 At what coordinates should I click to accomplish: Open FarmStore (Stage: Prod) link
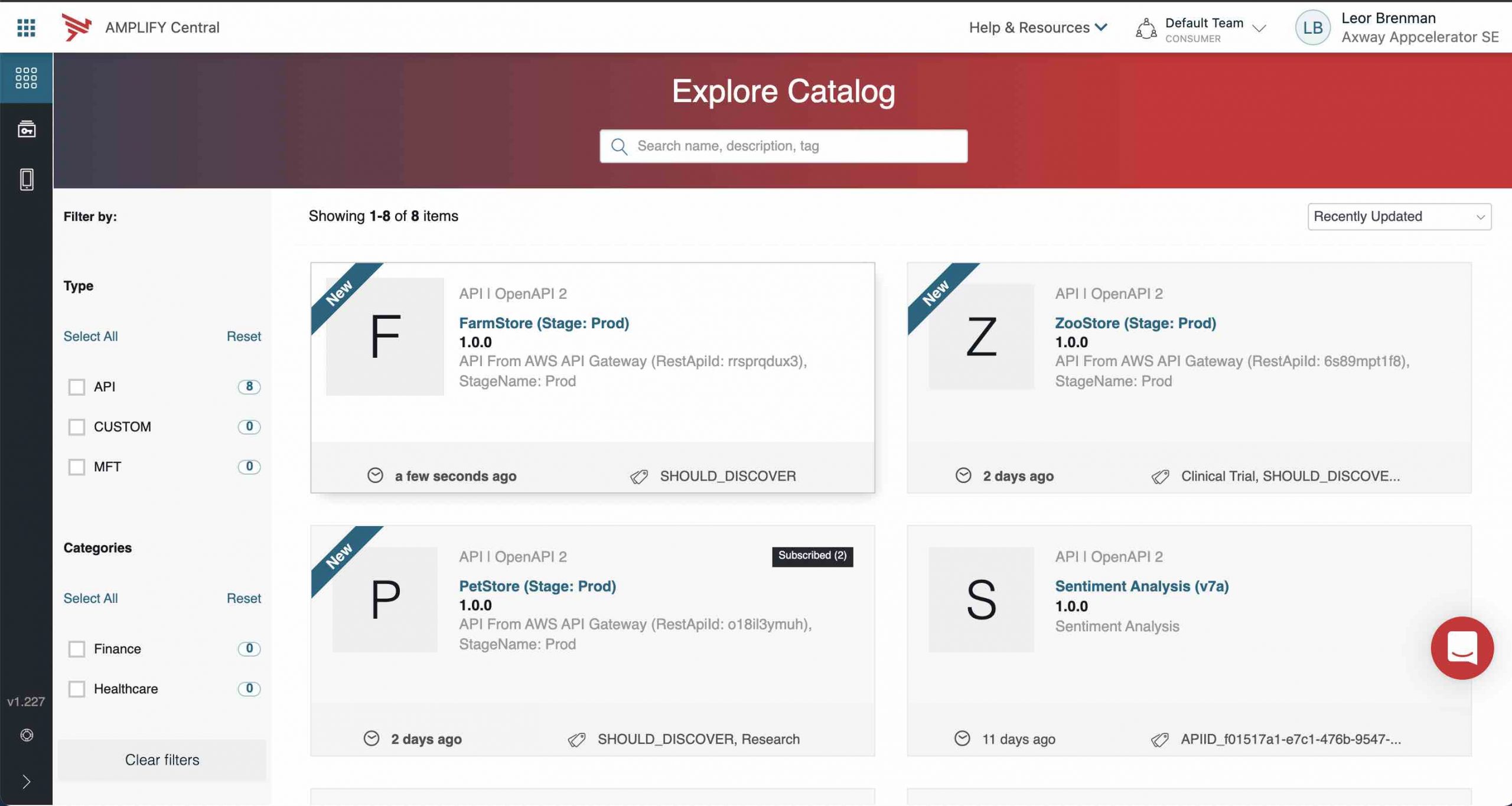544,323
